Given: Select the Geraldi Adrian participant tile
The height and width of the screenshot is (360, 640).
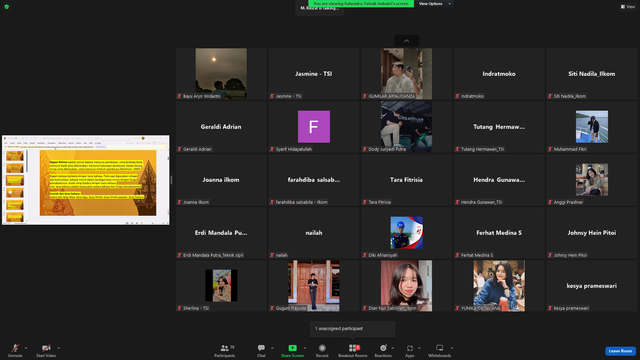Looking at the screenshot, I should click(x=221, y=127).
